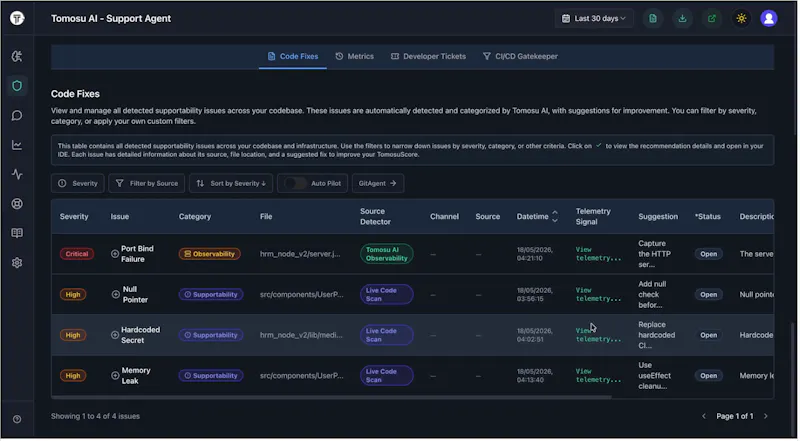Click the Observability category badge
Screen dimensions: 800x441
click(x=210, y=254)
